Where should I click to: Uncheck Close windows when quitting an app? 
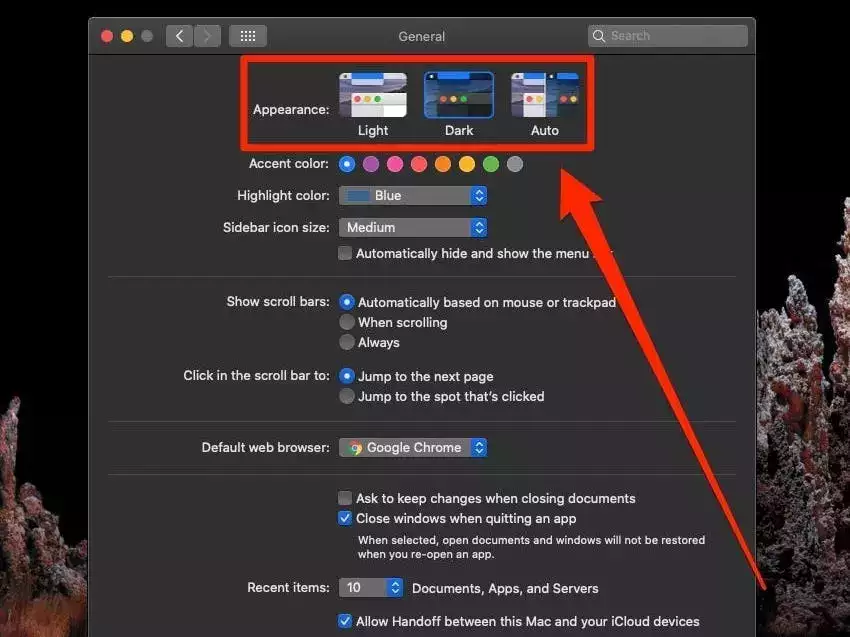point(345,518)
